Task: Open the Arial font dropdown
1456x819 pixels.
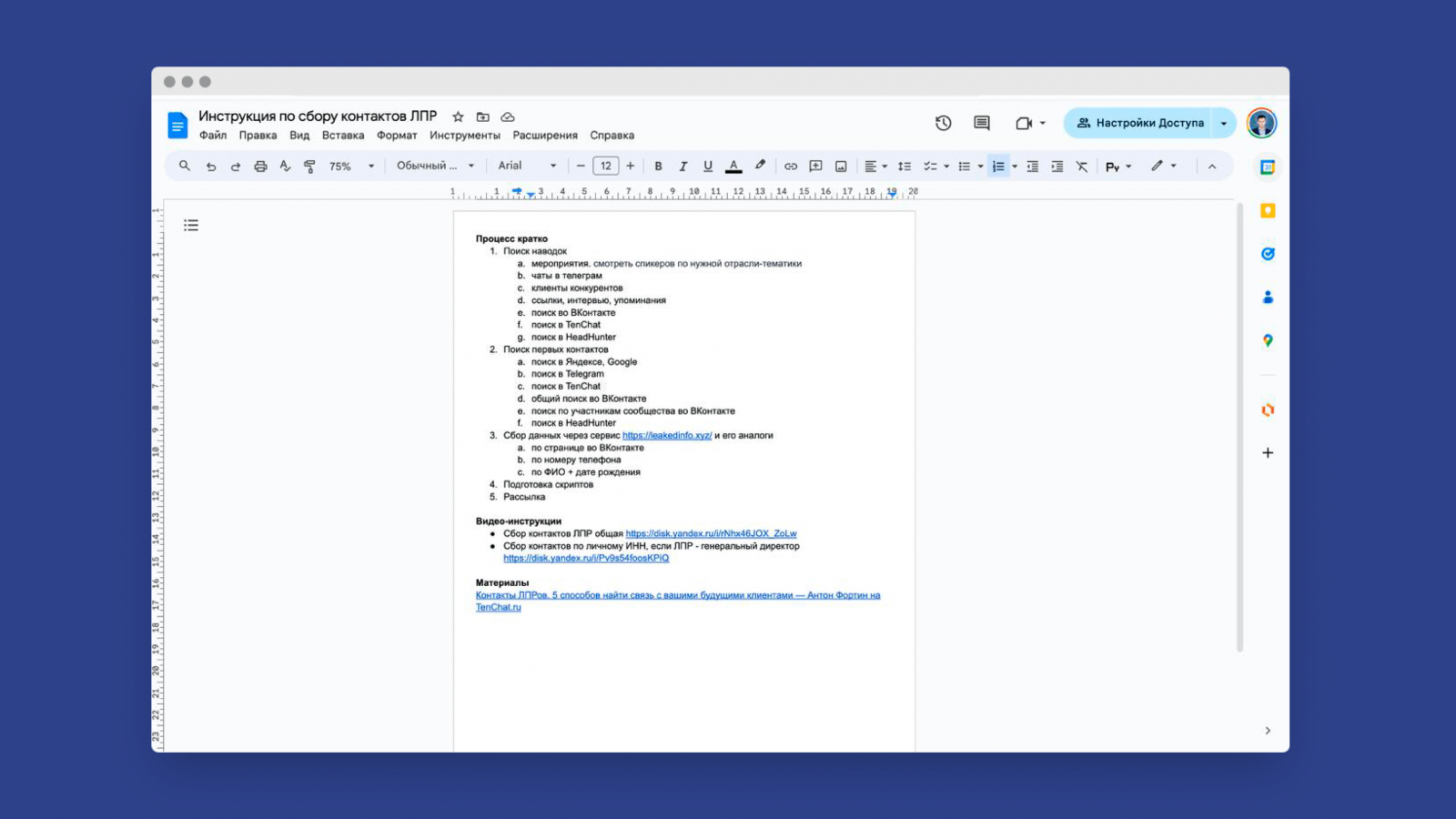Action: click(528, 166)
